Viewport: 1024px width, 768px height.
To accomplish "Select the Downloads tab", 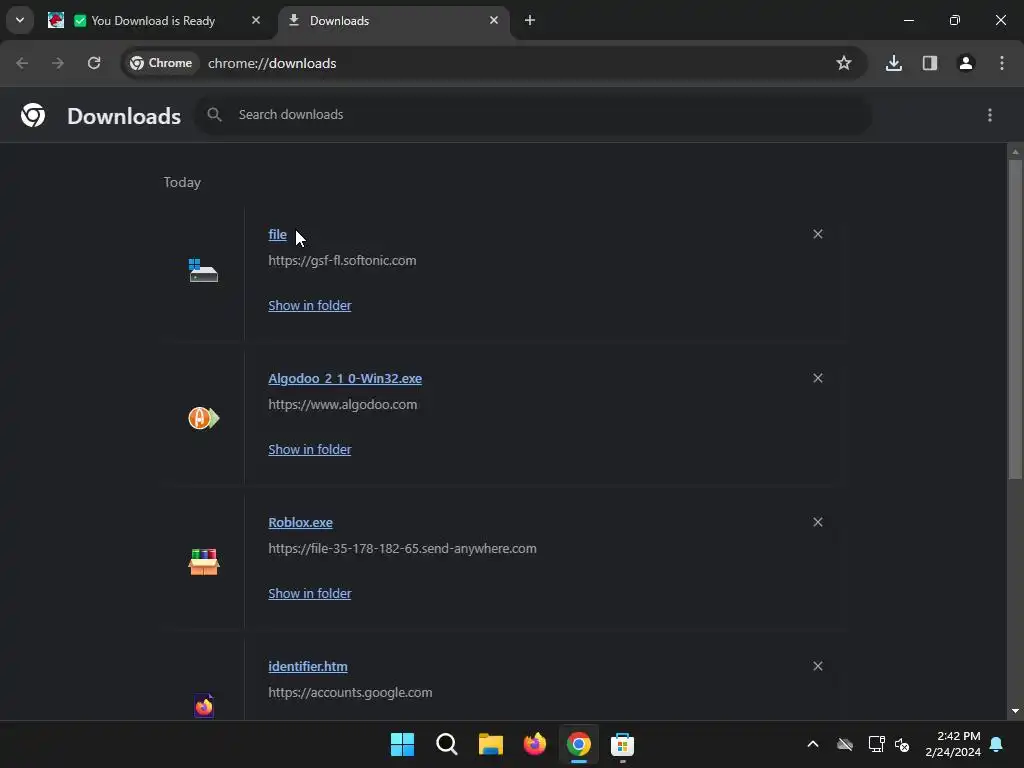I will point(394,21).
